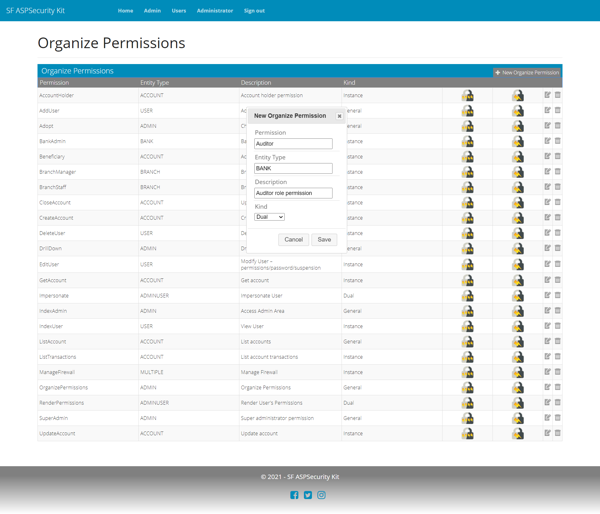Image resolution: width=600 pixels, height=514 pixels.
Task: Expand the Kind dropdown showing Dual
Action: coord(270,217)
